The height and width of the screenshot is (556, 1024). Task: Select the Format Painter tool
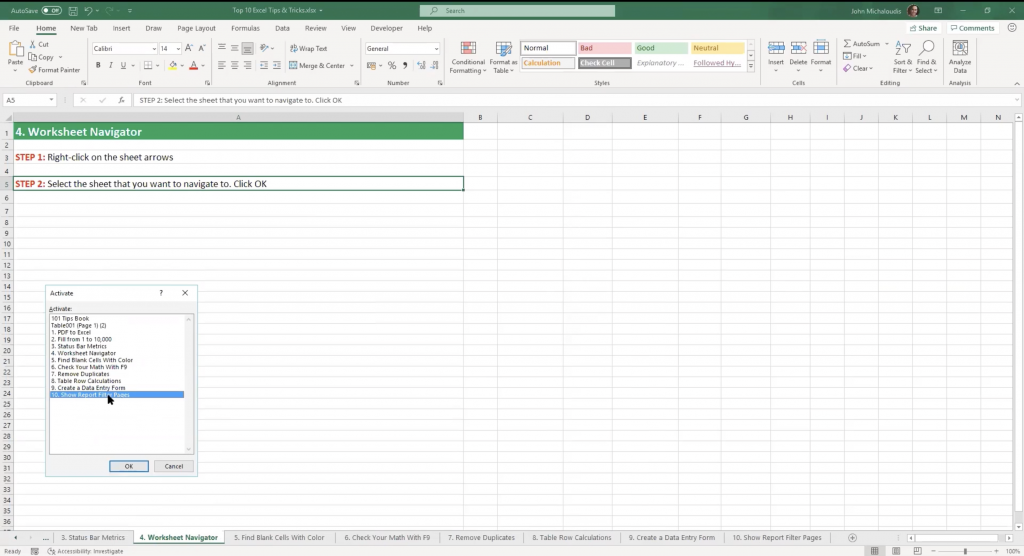coord(54,70)
